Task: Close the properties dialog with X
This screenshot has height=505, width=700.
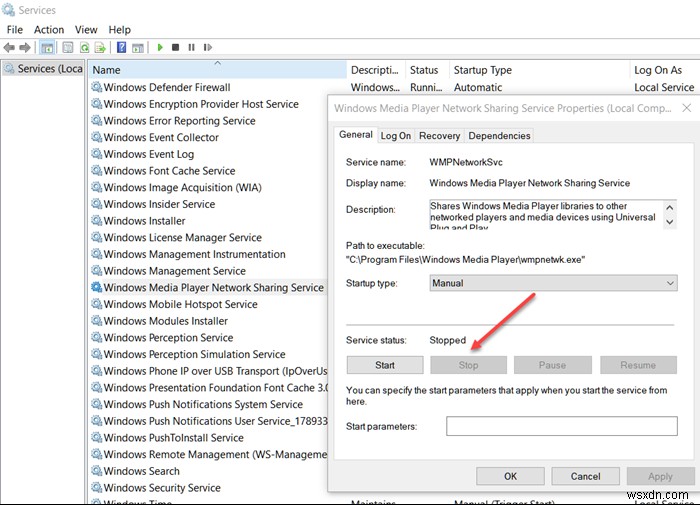Action: [x=687, y=108]
